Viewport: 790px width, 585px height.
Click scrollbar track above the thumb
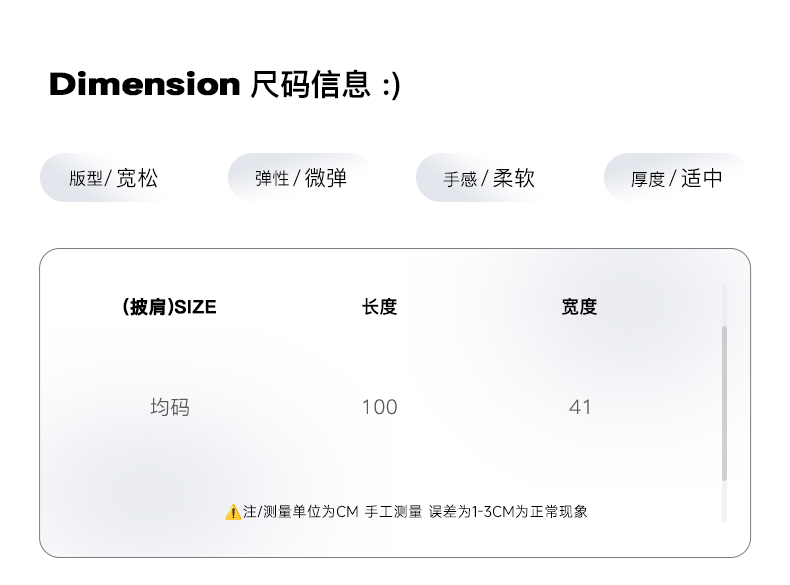[x=724, y=304]
